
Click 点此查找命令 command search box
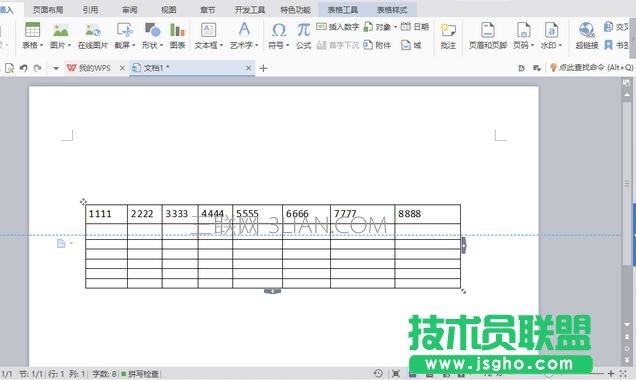(x=592, y=68)
